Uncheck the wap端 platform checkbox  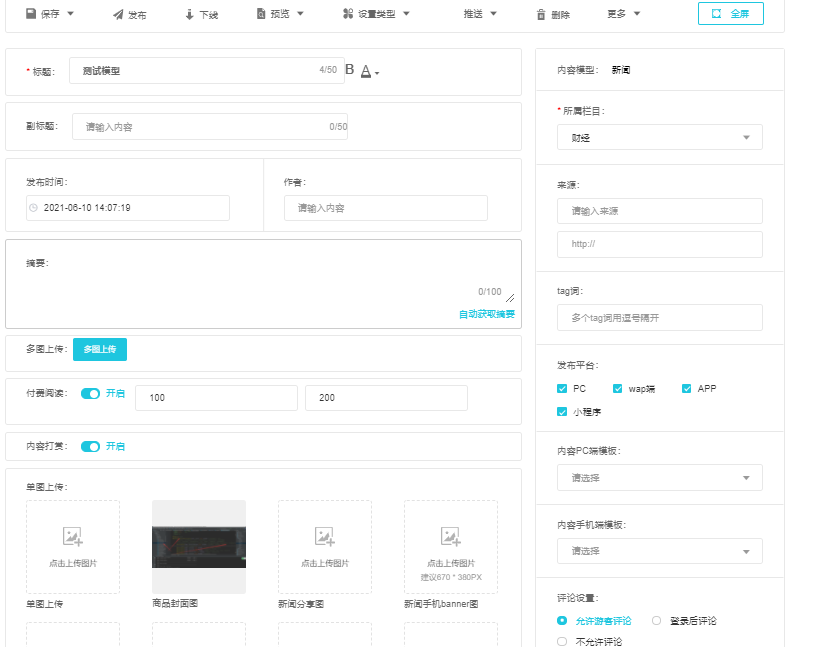pyautogui.click(x=618, y=388)
